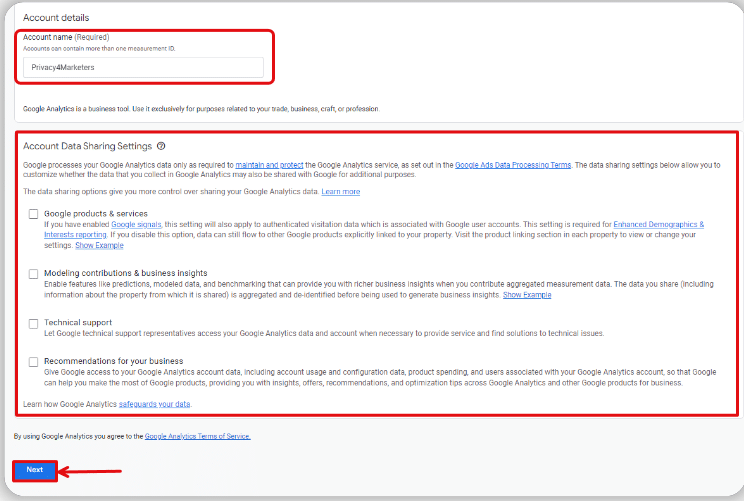Follow the Learn more link

(x=341, y=192)
